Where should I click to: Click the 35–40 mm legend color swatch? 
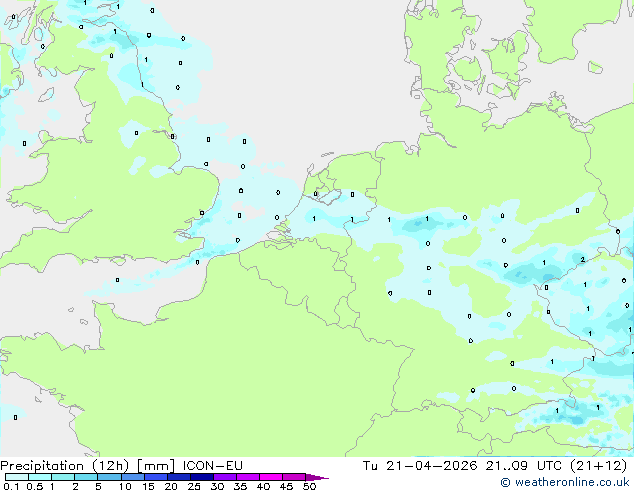point(247,477)
